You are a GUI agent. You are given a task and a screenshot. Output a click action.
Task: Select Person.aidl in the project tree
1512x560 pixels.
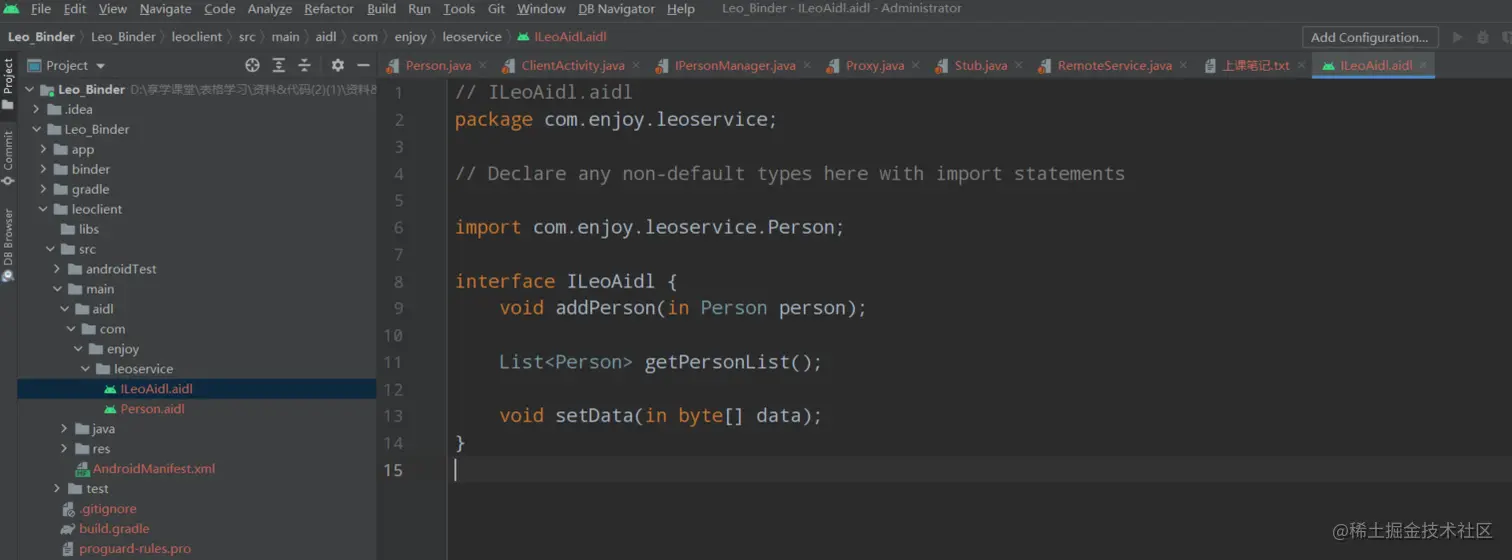click(x=152, y=409)
